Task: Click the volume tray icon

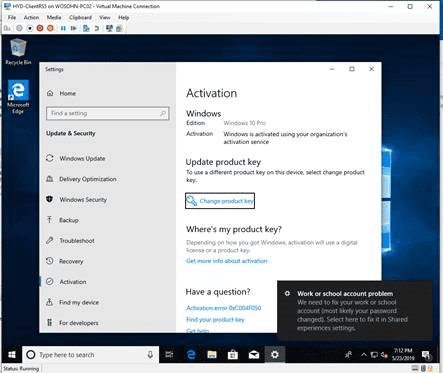Action: (384, 355)
